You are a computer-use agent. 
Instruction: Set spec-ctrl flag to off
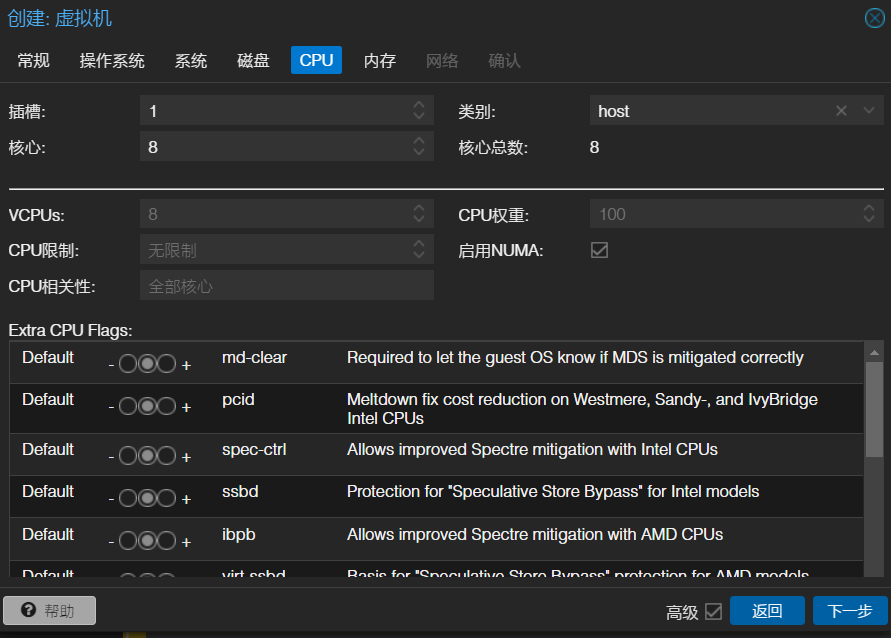click(x=128, y=456)
